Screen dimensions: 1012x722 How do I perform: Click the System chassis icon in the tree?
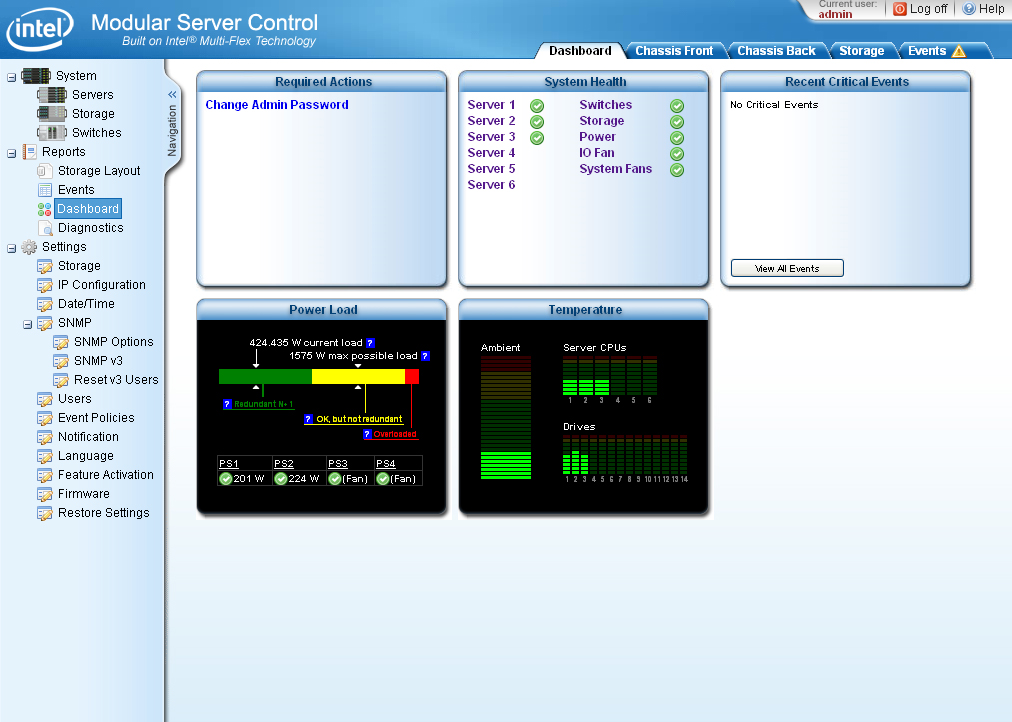[36, 75]
